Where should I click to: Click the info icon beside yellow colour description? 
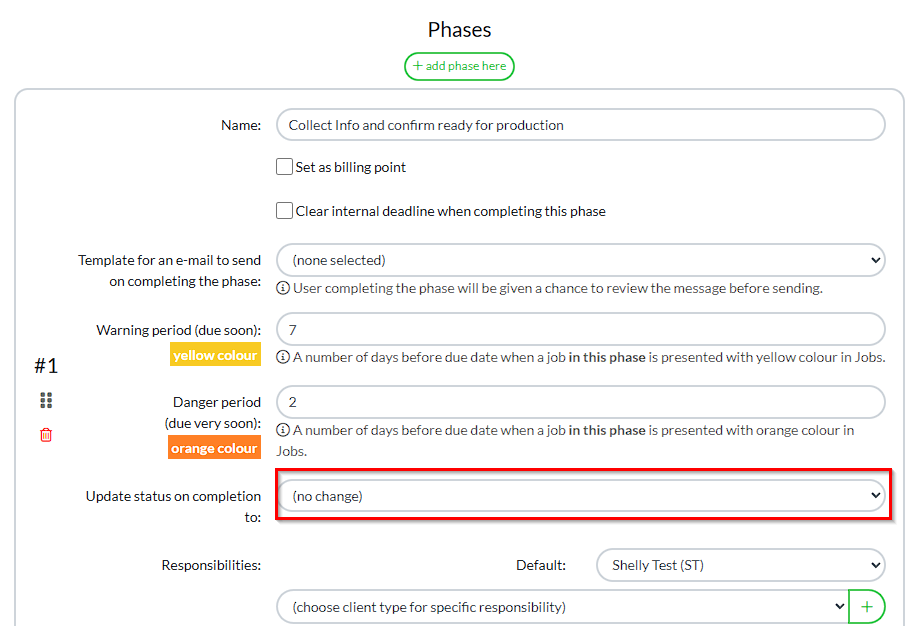(x=283, y=357)
